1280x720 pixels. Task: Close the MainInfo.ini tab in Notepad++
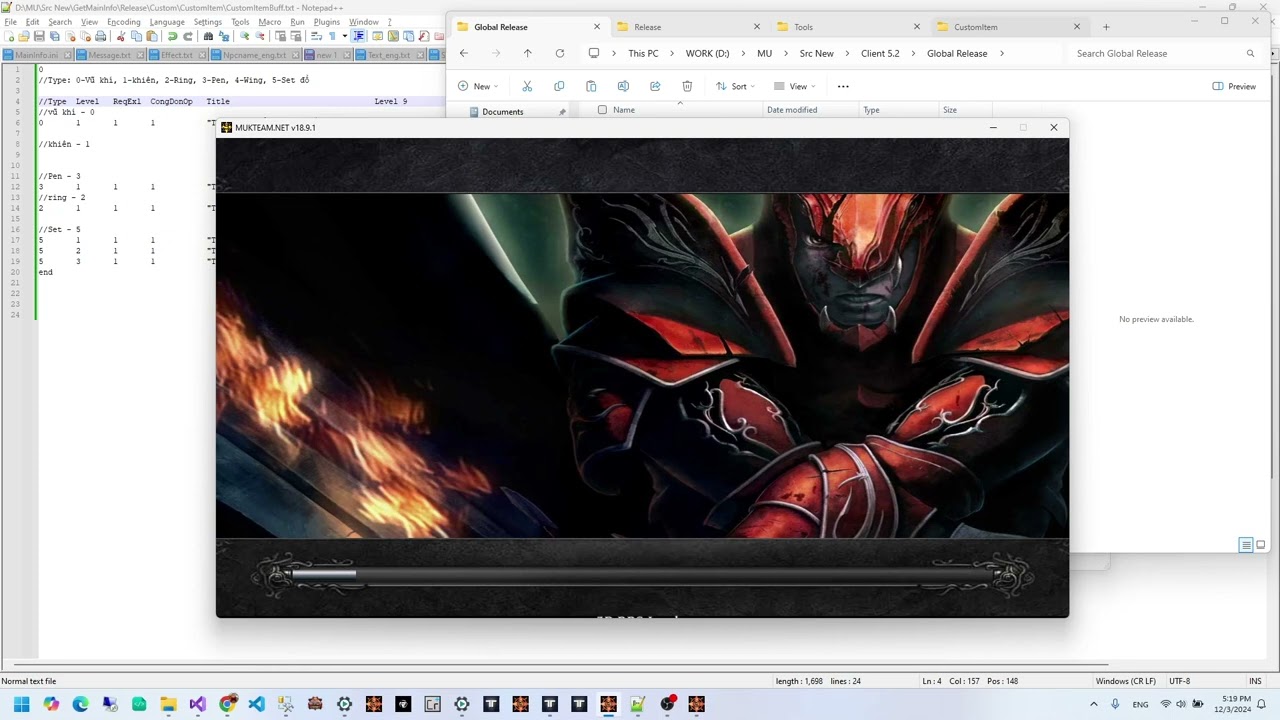pos(68,55)
